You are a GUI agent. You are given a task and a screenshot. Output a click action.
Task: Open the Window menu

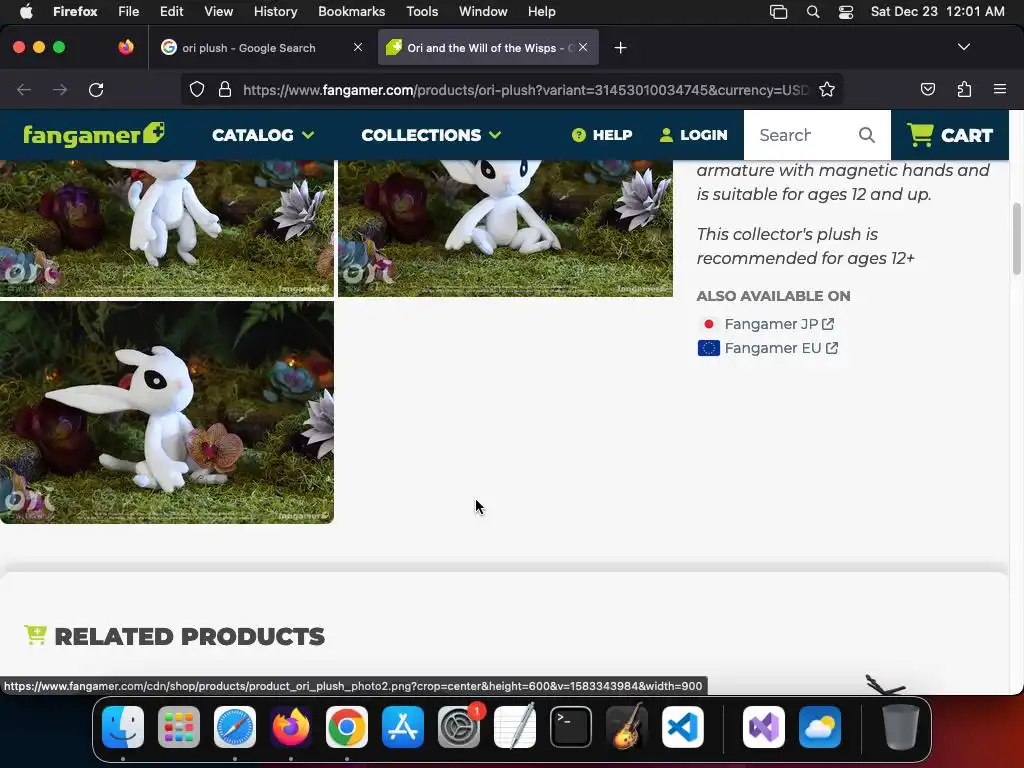click(483, 11)
